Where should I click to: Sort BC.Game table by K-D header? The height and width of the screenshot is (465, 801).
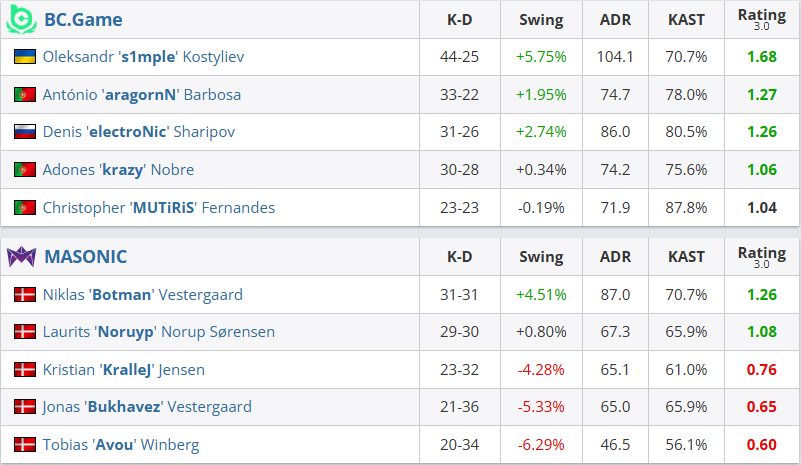point(460,19)
